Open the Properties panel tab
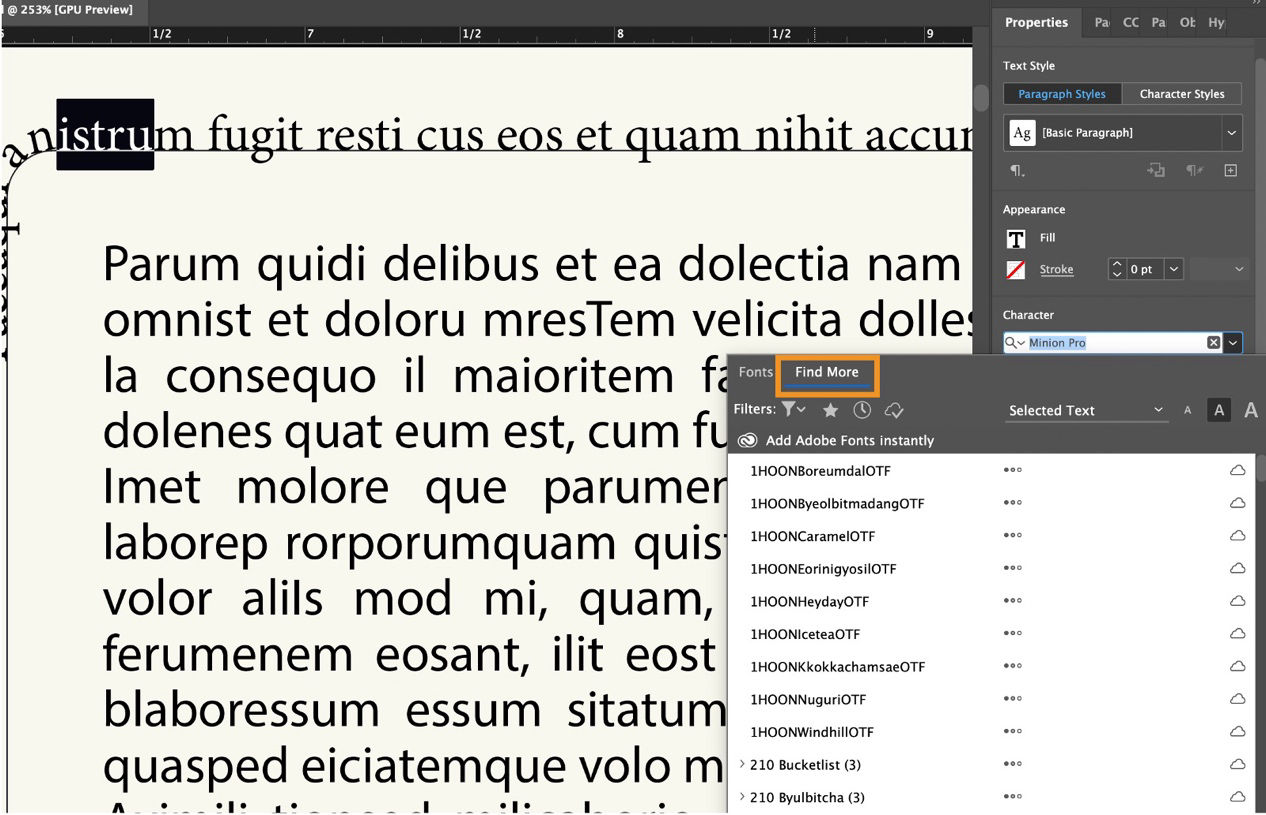This screenshot has width=1266, height=815. (1036, 22)
